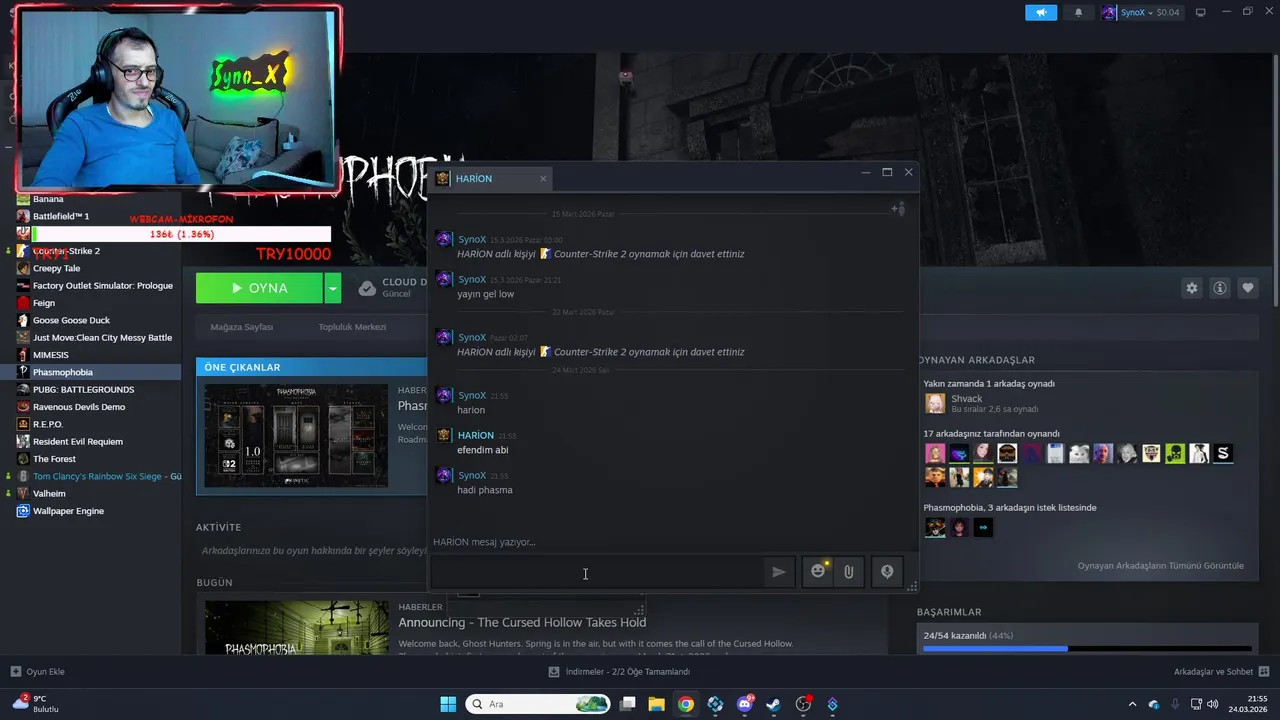This screenshot has width=1280, height=720.
Task: Open the Mağaza Sayfası tab
Action: click(241, 327)
